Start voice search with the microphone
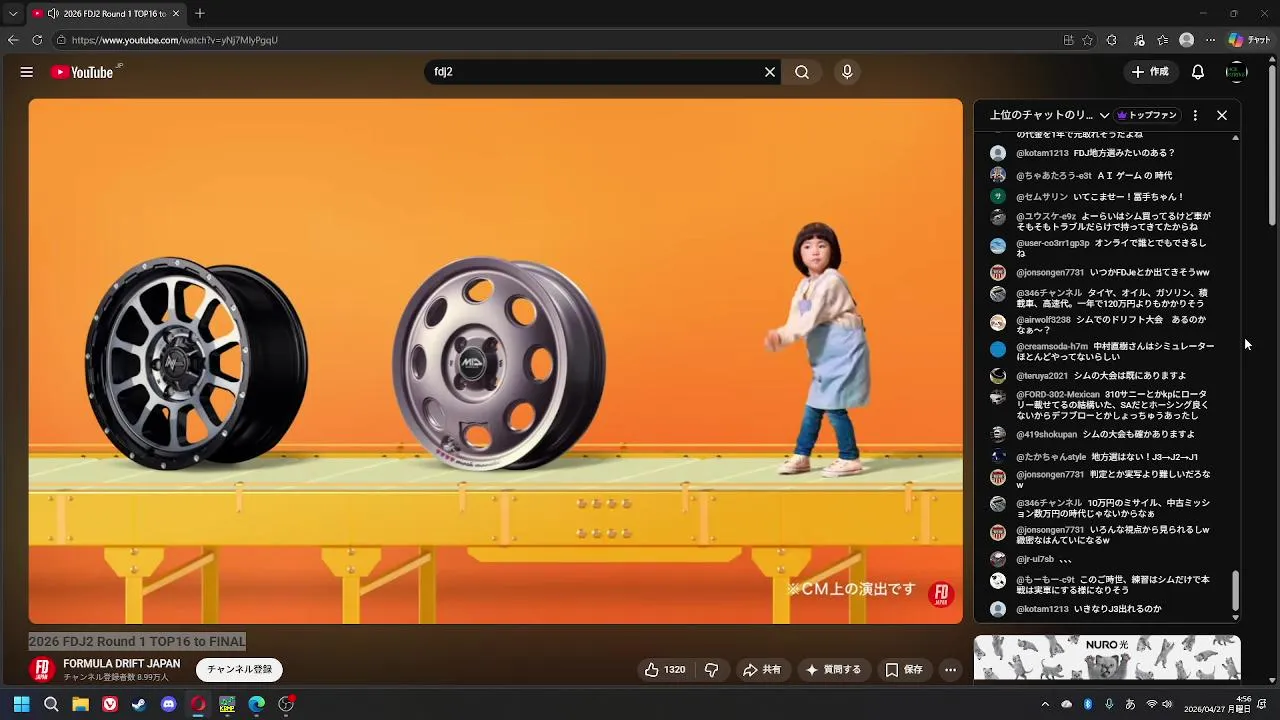 click(x=847, y=72)
